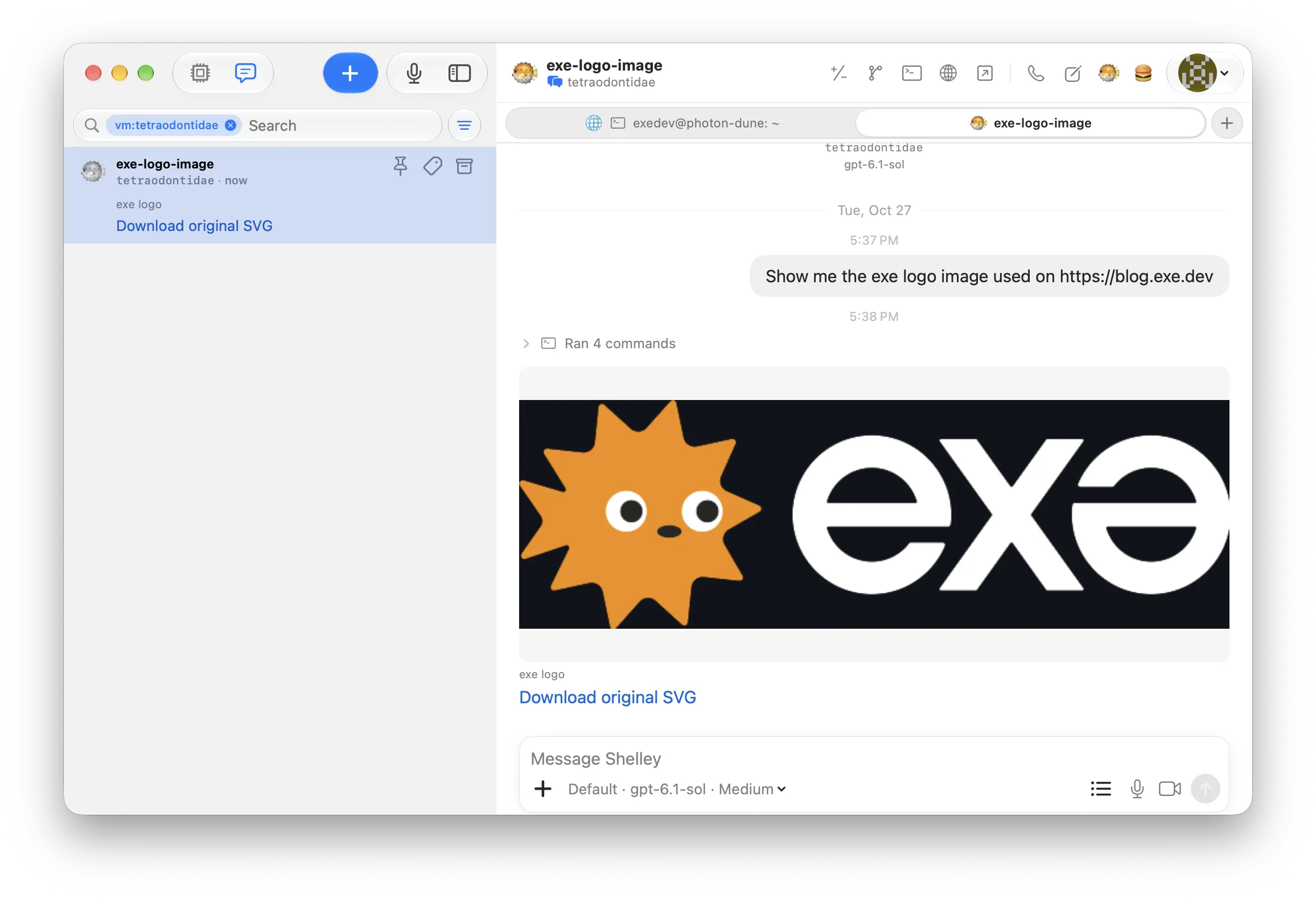
Task: Click the video camera icon in composer
Action: [1170, 789]
